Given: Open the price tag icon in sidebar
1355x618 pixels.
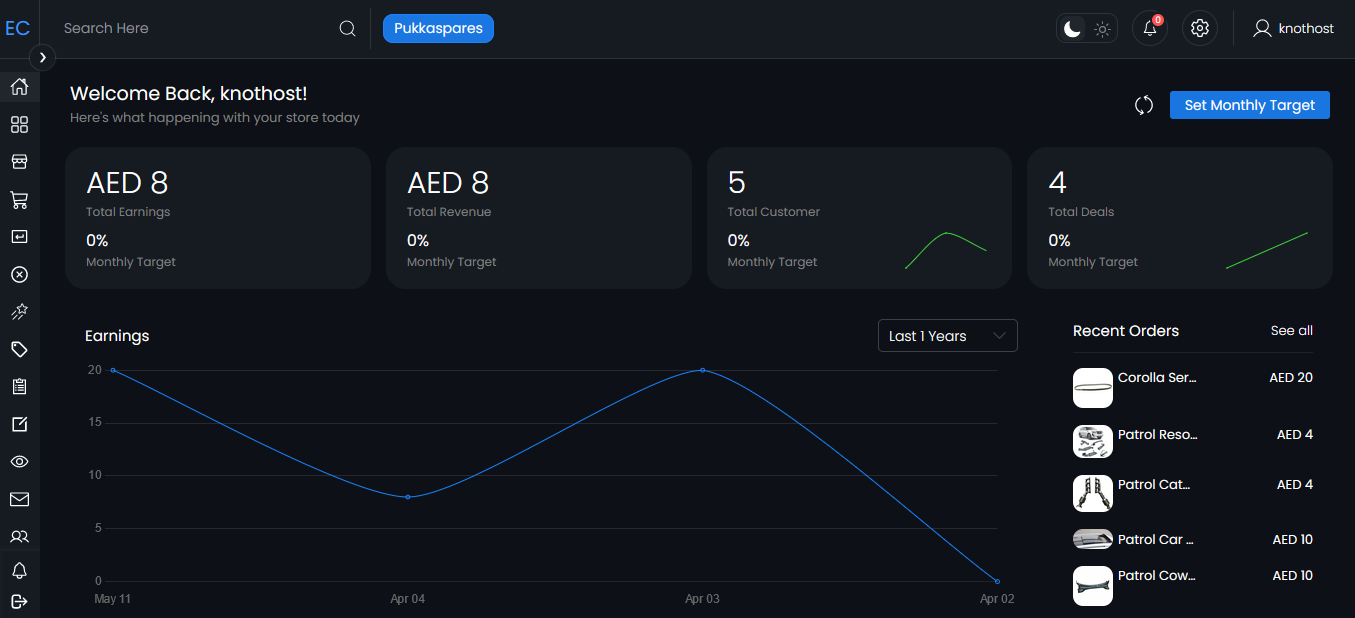Looking at the screenshot, I should (19, 349).
